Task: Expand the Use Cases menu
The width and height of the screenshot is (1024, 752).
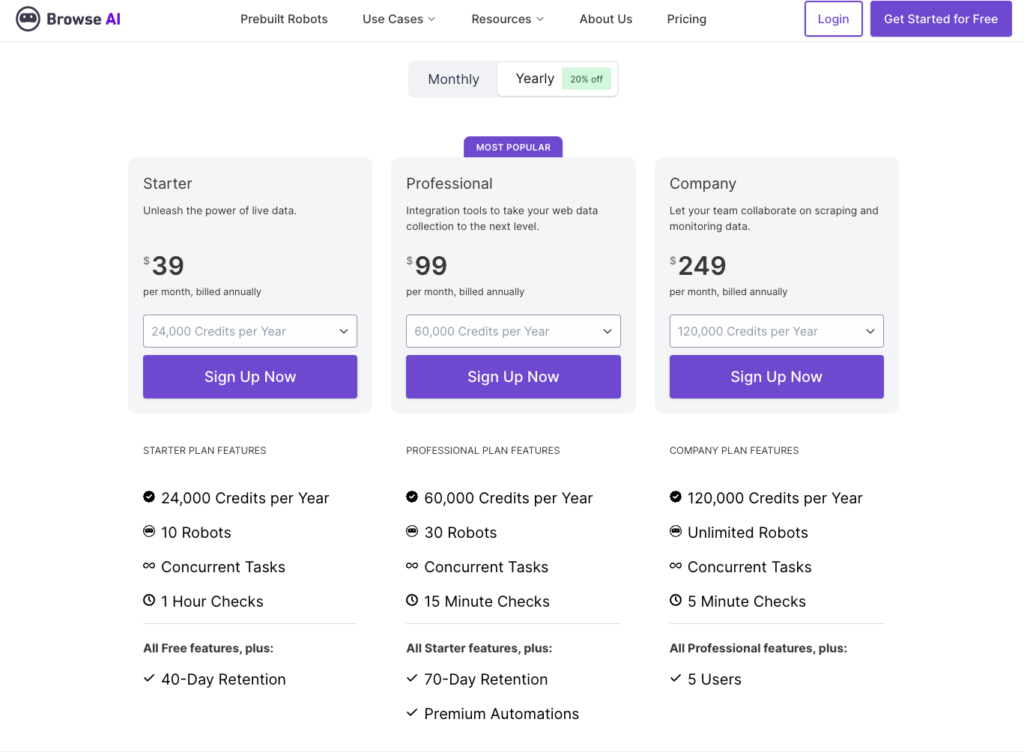Action: point(399,19)
